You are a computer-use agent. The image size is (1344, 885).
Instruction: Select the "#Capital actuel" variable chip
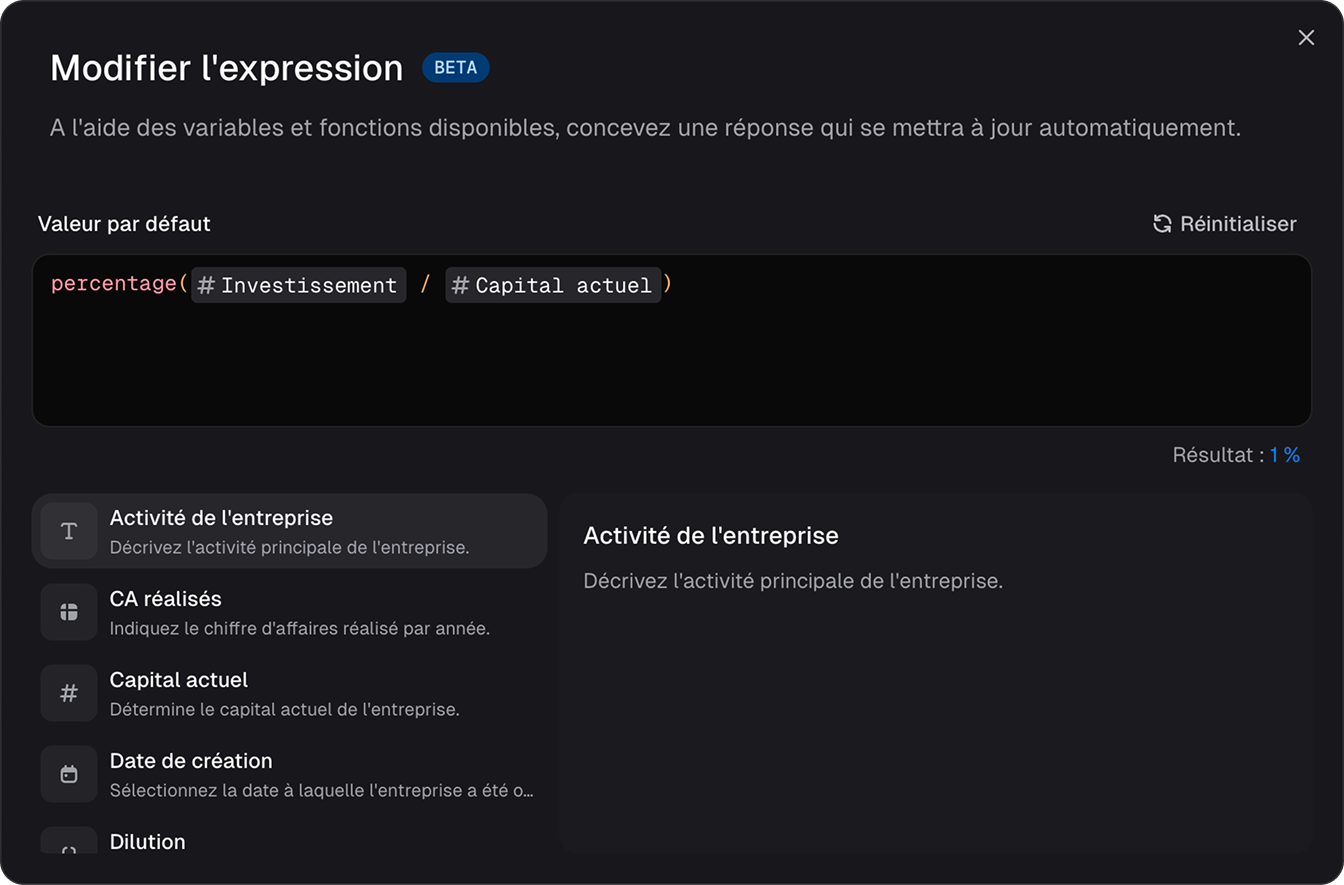point(553,285)
